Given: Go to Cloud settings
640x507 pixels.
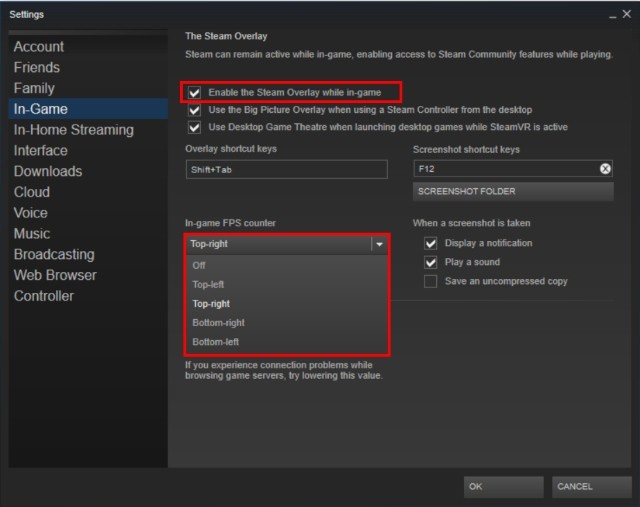Looking at the screenshot, I should [88, 192].
